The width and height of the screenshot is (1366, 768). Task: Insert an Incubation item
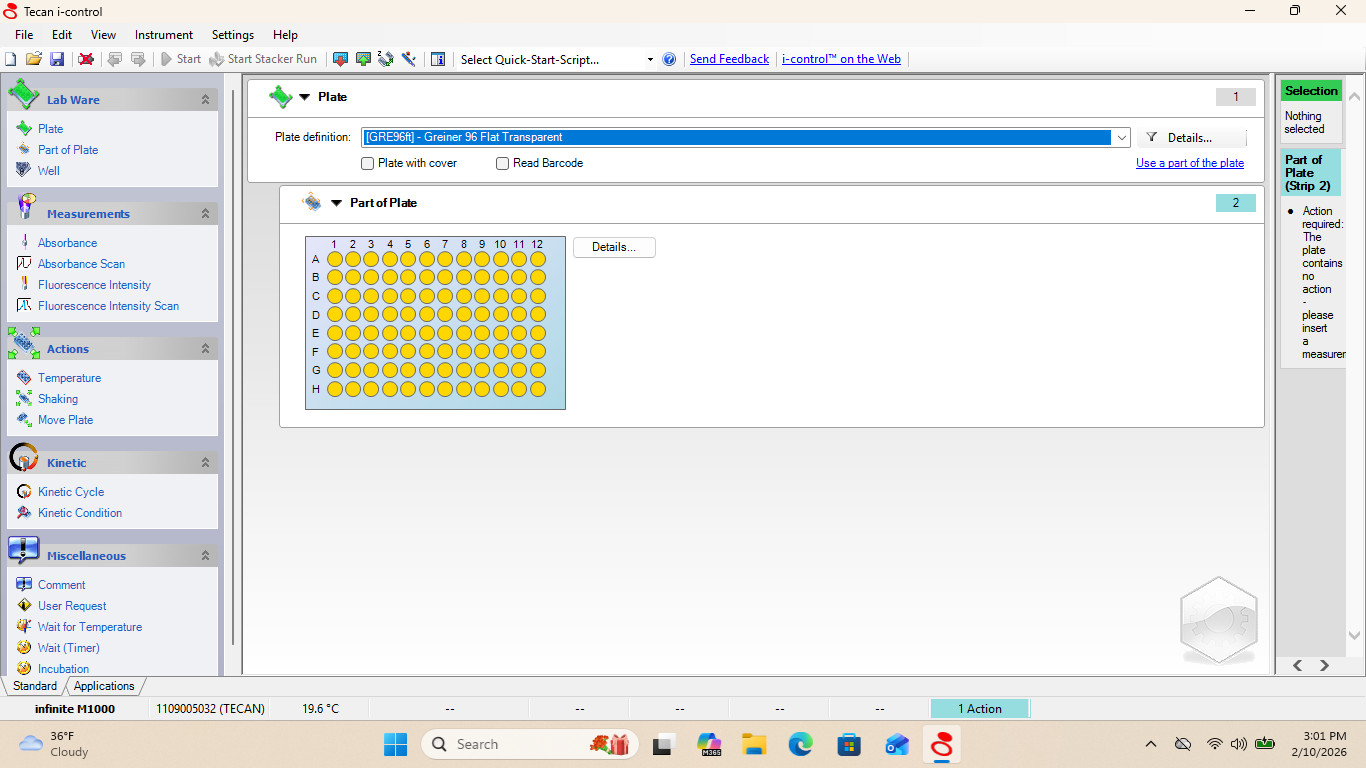[63, 669]
